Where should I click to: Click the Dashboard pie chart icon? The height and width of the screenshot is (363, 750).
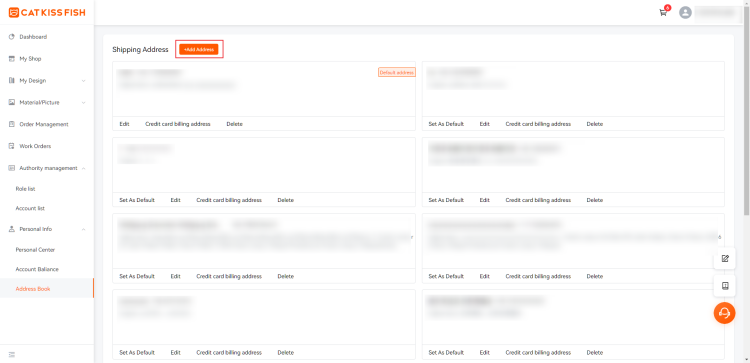click(12, 37)
